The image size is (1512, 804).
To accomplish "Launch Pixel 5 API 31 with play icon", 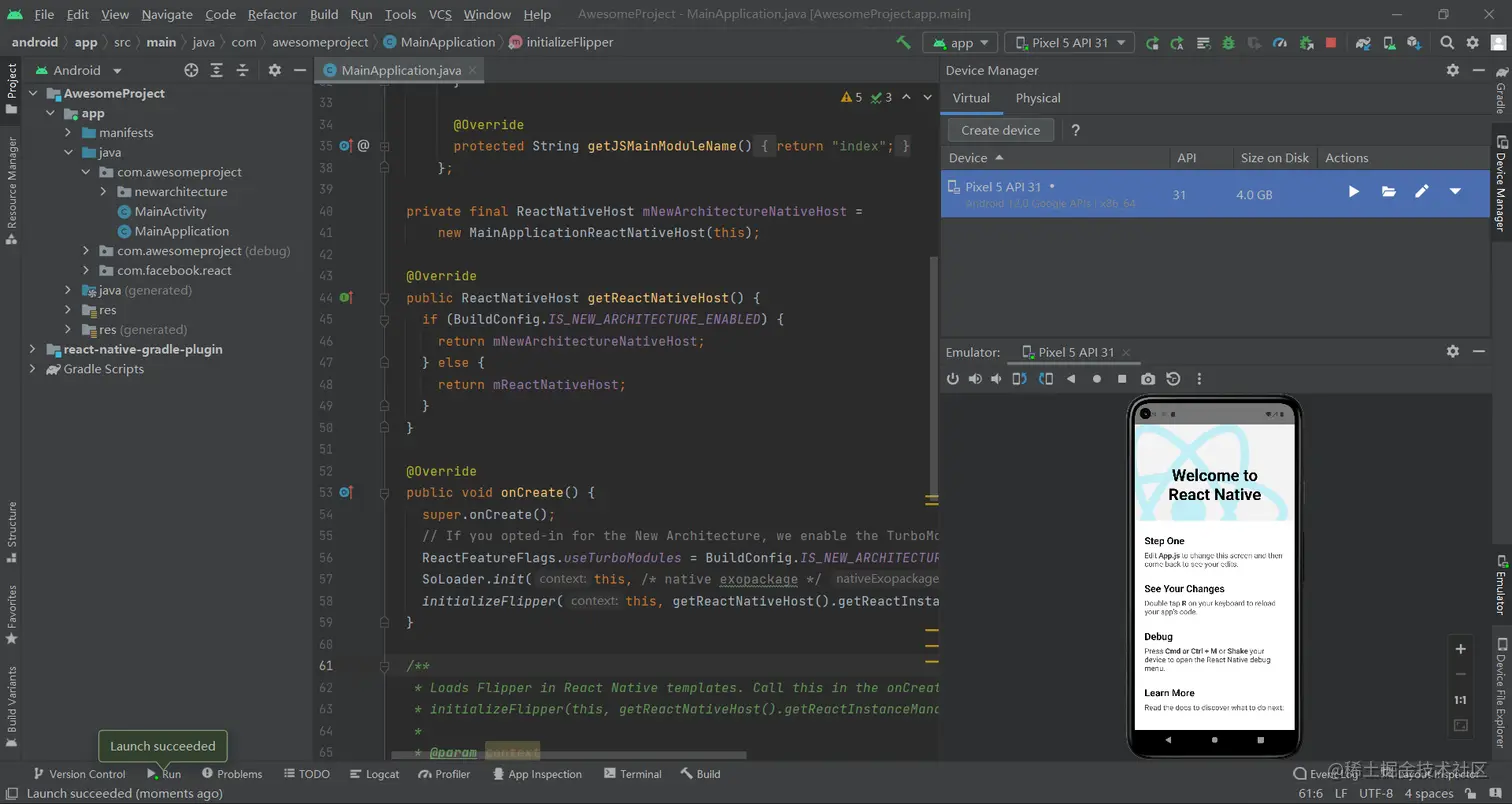I will (x=1354, y=192).
